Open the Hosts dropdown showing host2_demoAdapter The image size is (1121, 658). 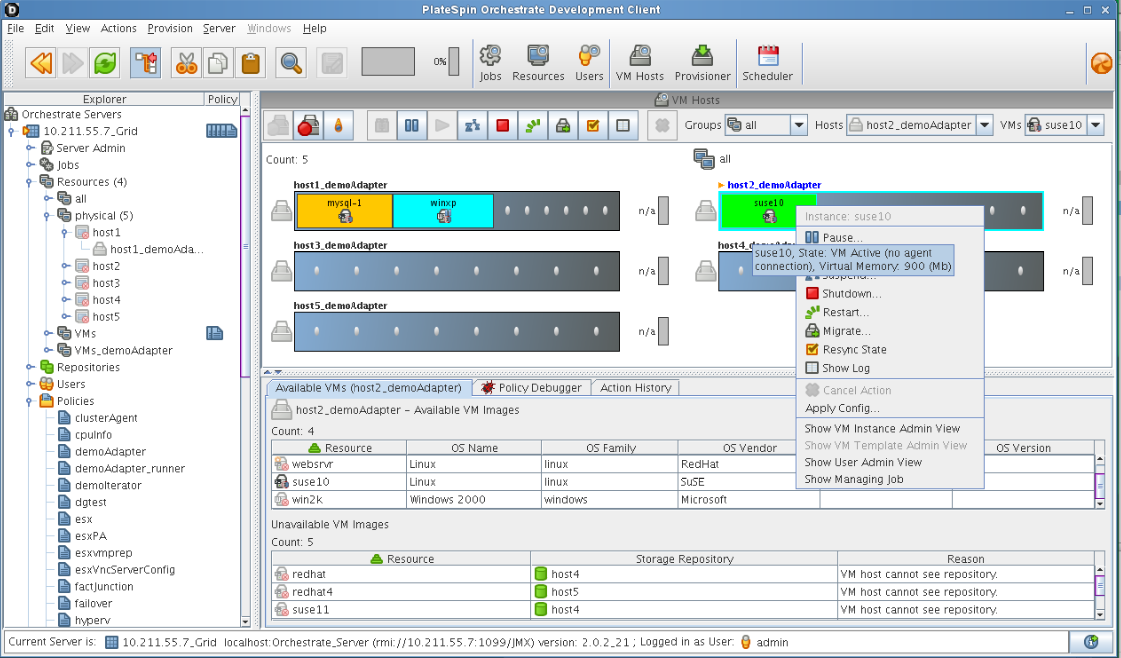pos(919,125)
